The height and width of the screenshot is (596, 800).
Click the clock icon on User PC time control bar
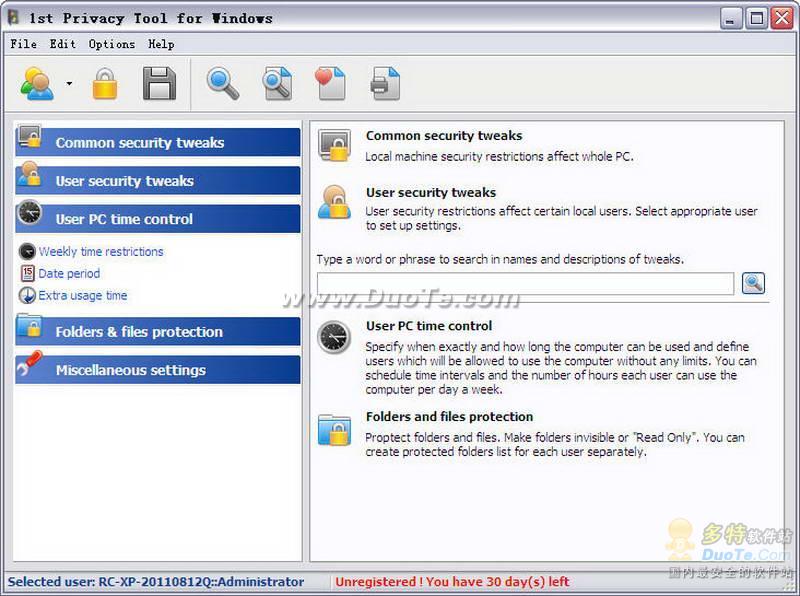pos(30,212)
